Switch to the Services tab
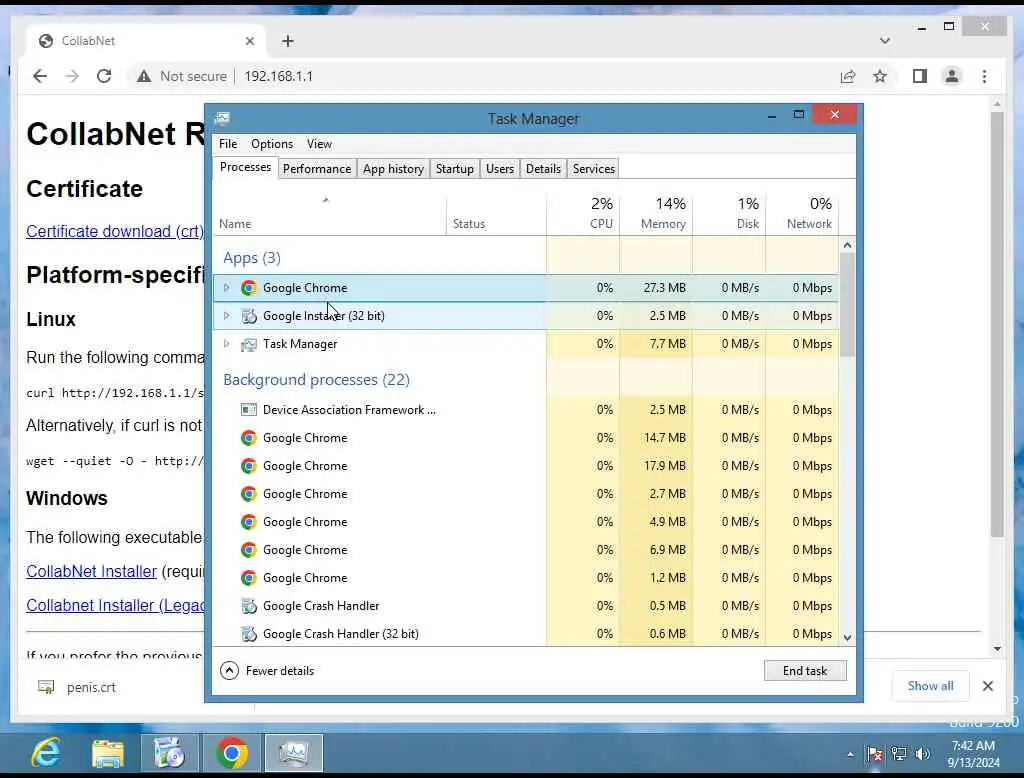1024x778 pixels. pyautogui.click(x=594, y=169)
